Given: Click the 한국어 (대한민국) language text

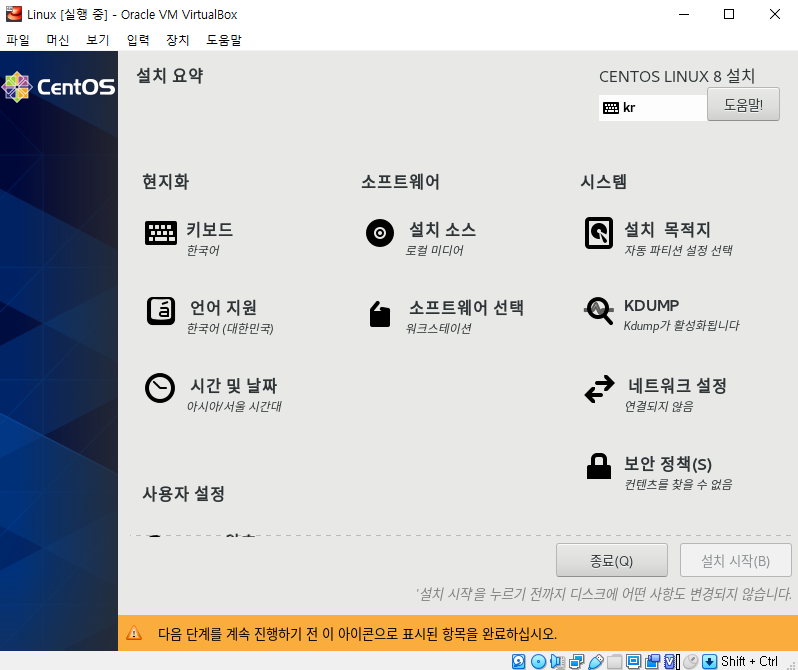Looking at the screenshot, I should [230, 328].
